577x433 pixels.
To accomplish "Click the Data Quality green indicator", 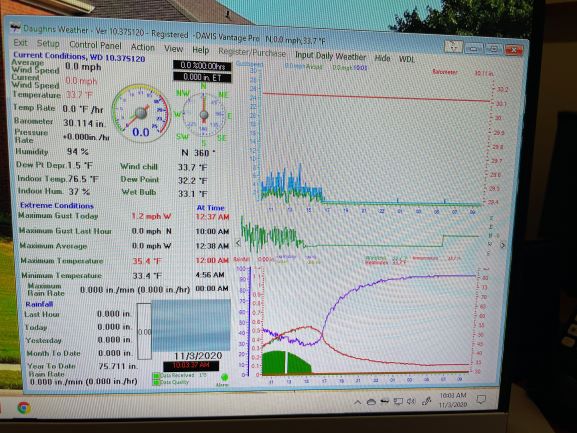I will tap(156, 382).
